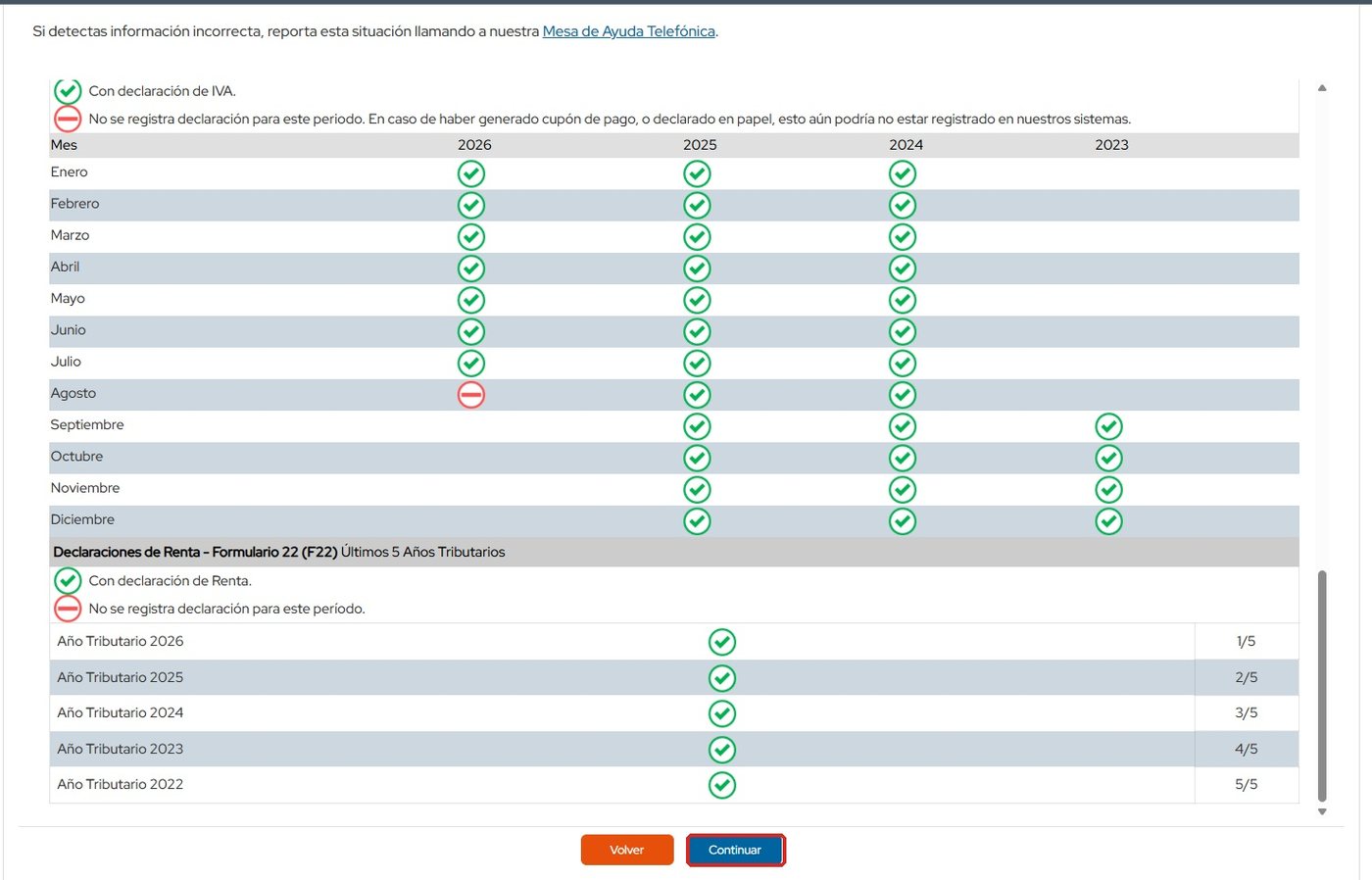The width and height of the screenshot is (1372, 880).
Task: Click the green check for Diciembre 2025
Action: click(x=697, y=521)
